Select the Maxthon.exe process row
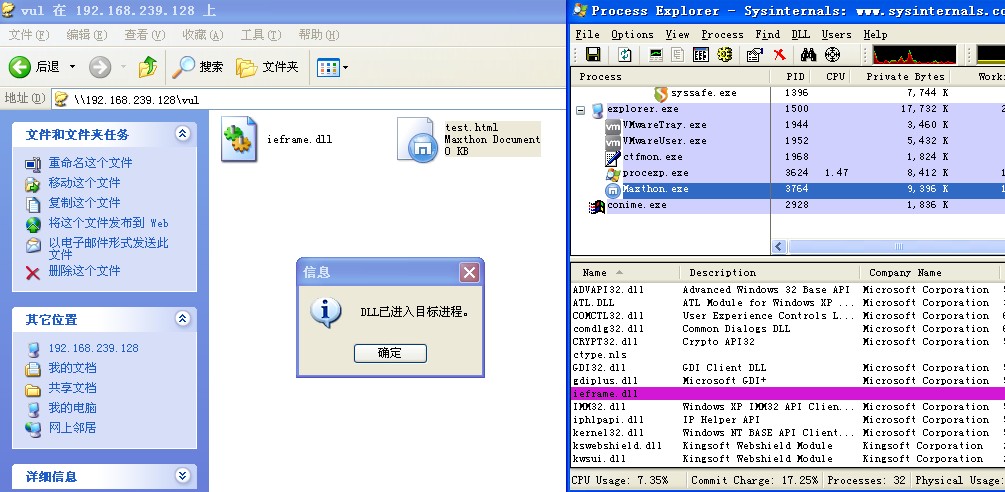The height and width of the screenshot is (492, 1005). pos(787,190)
